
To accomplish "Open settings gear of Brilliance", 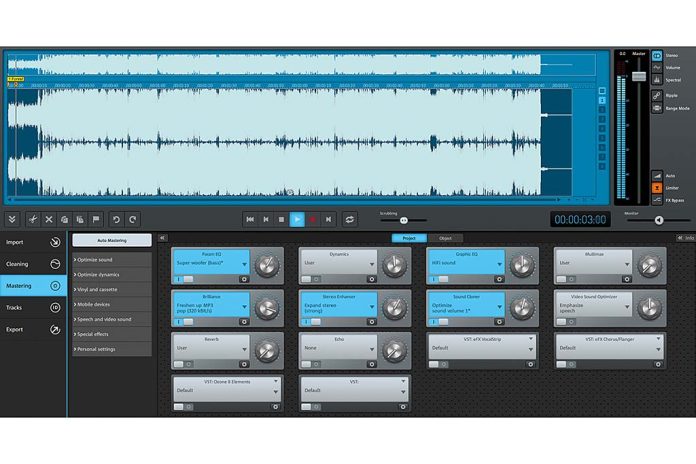I will (244, 322).
